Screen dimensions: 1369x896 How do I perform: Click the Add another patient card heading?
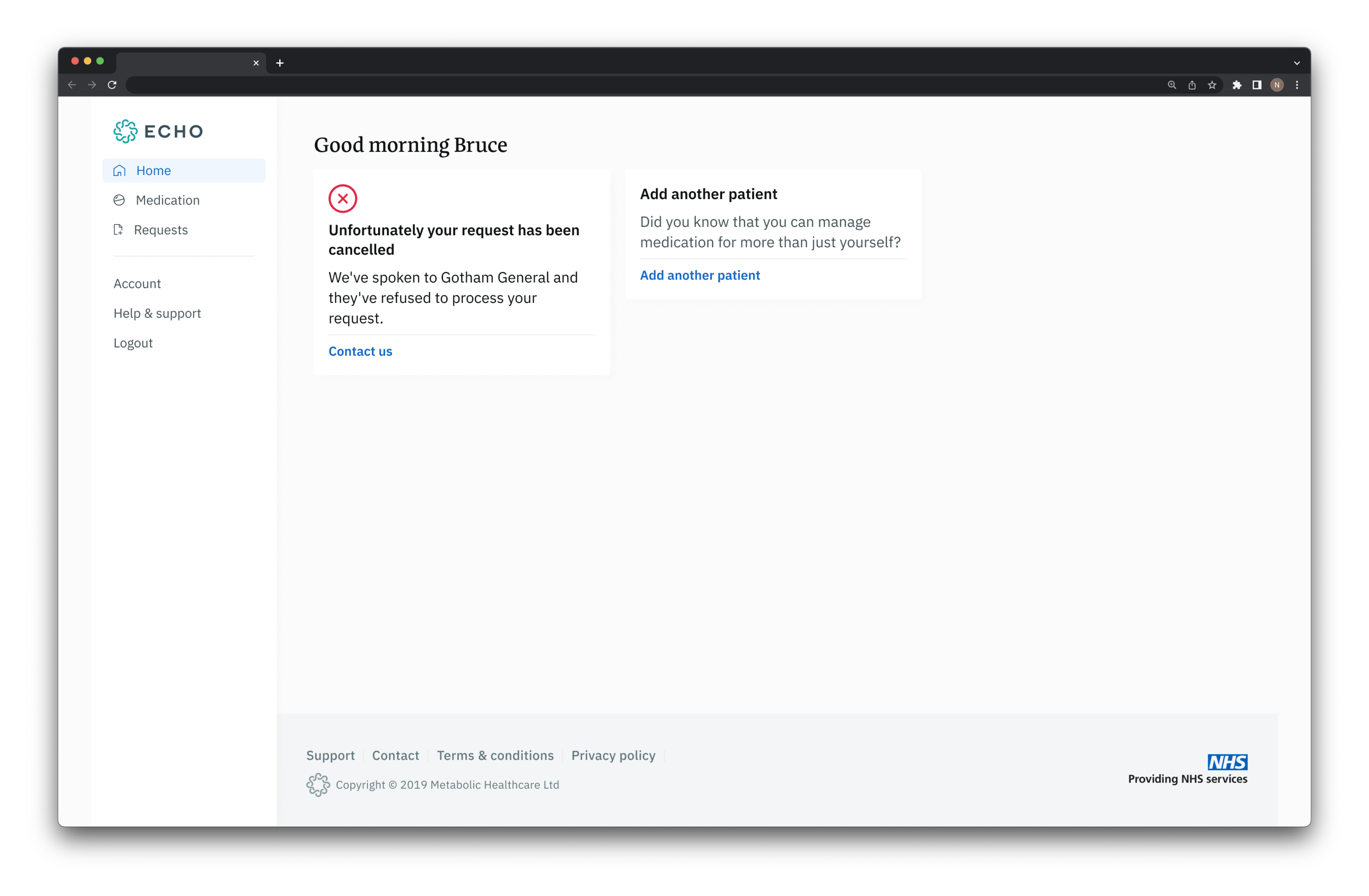pos(709,194)
